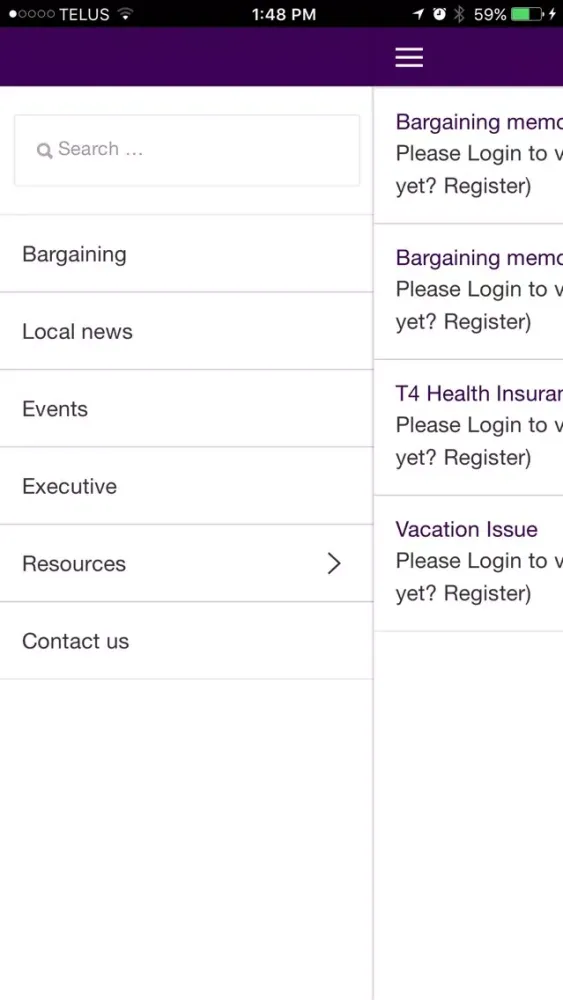
Task: Tap the Bluetooth status icon
Action: coord(459,14)
